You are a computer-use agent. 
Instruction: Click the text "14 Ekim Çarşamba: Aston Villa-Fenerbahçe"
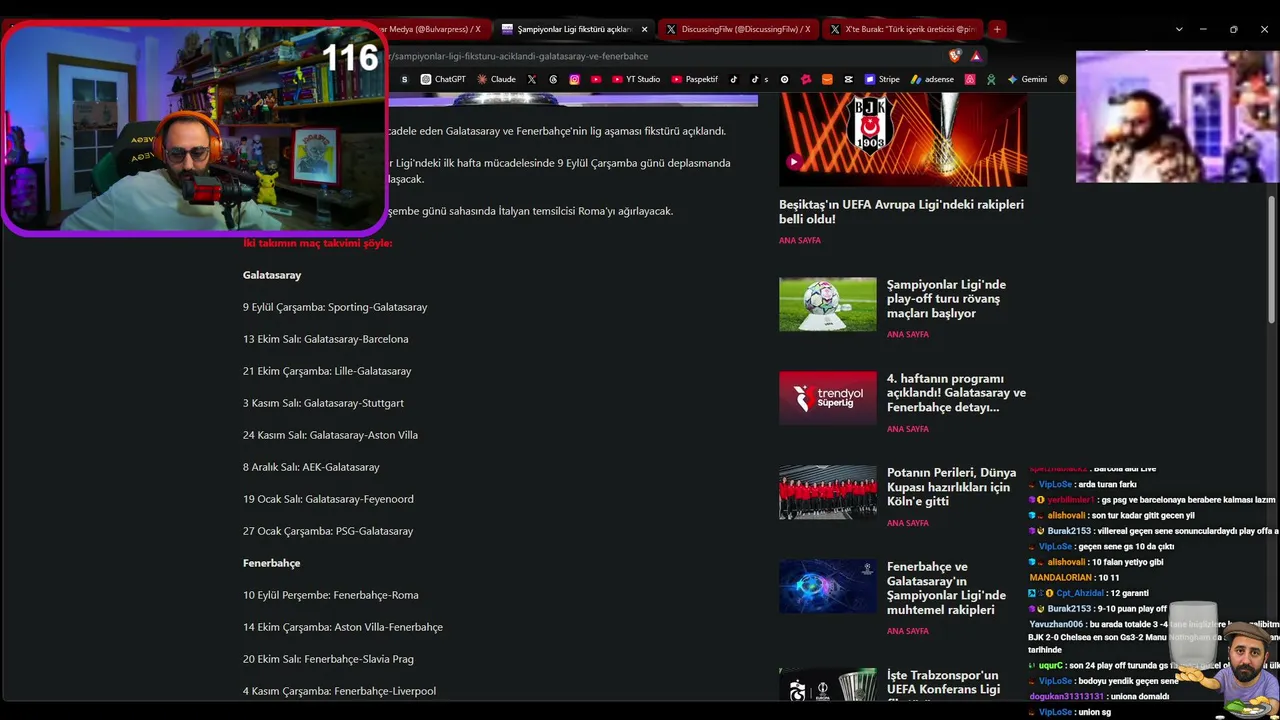(343, 627)
